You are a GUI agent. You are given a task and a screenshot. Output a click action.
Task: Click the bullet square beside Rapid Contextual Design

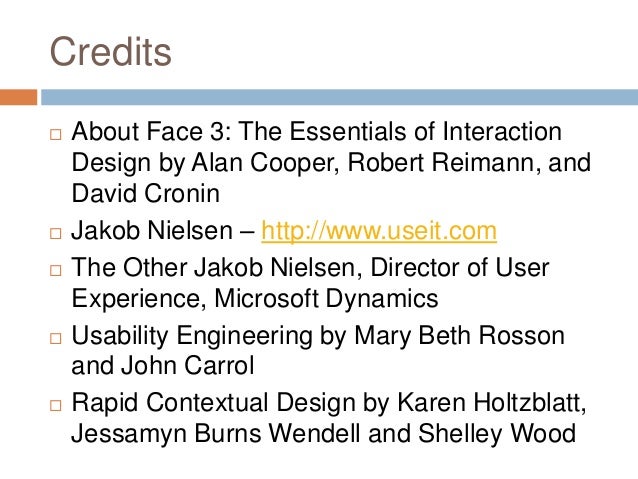coord(56,405)
